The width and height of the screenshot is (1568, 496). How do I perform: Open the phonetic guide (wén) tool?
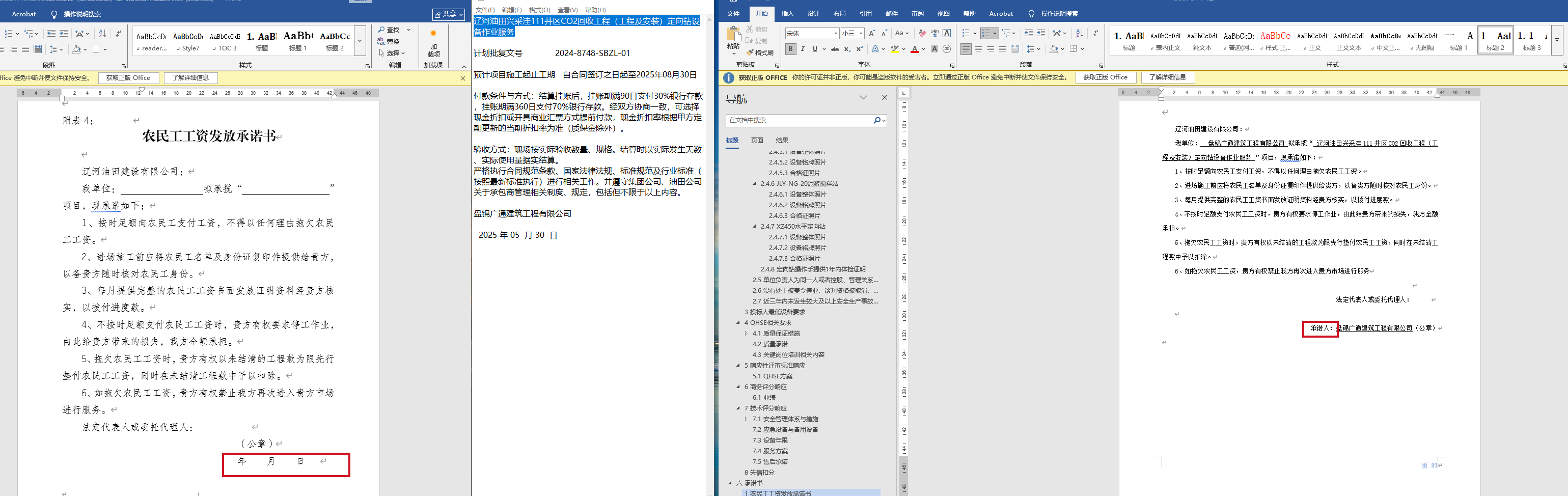point(934,34)
